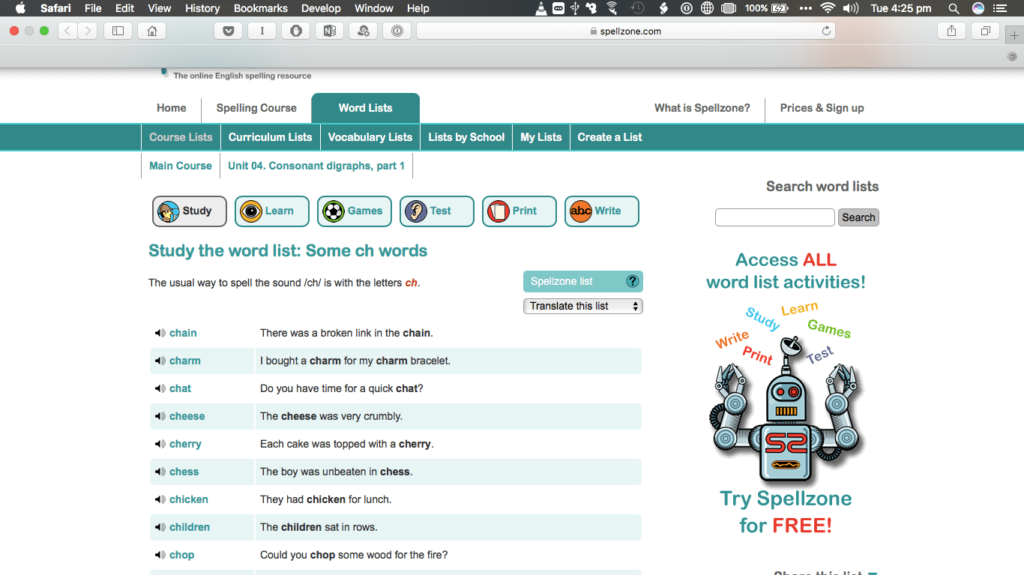Select Course Lists in the sub-navigation

click(x=181, y=137)
